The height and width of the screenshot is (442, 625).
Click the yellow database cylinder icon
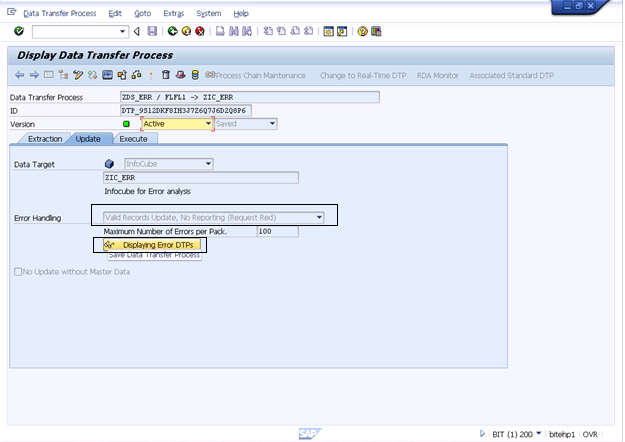[x=195, y=75]
